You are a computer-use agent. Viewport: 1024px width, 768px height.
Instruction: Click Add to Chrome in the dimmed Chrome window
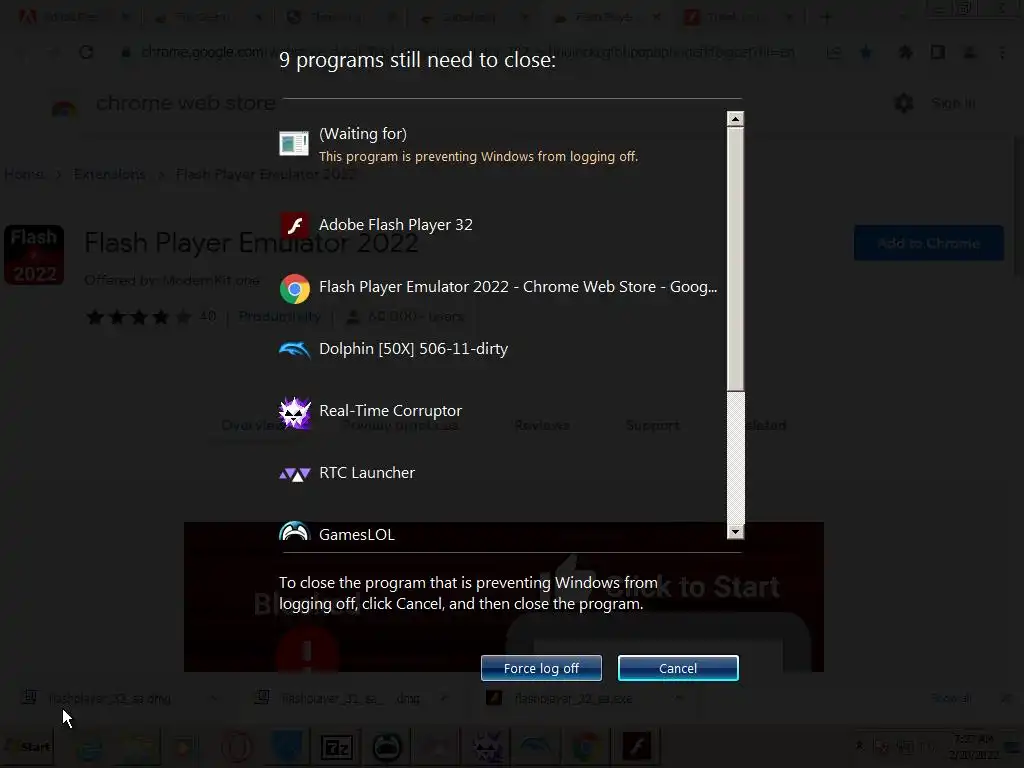click(929, 244)
